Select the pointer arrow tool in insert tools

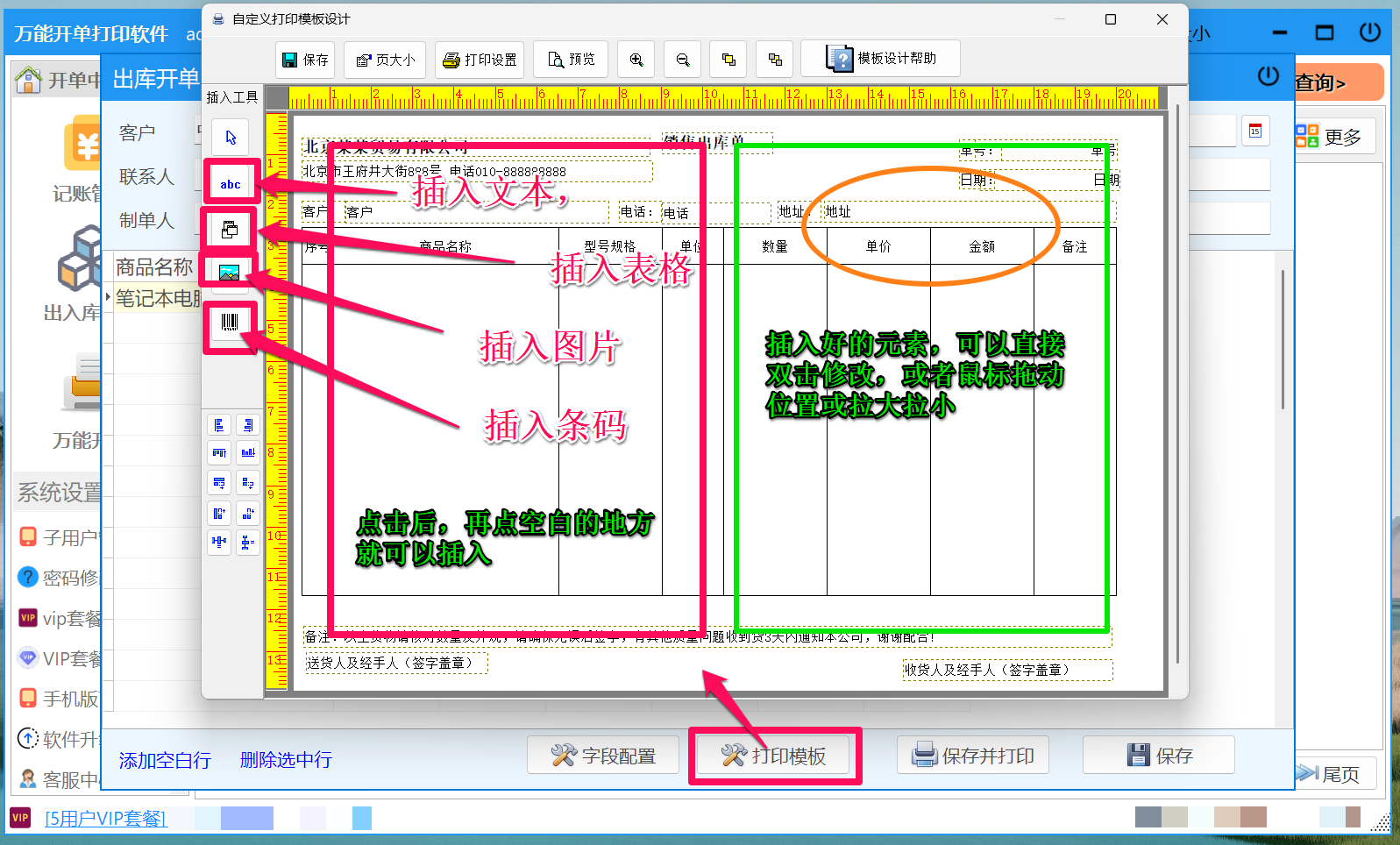(x=231, y=138)
